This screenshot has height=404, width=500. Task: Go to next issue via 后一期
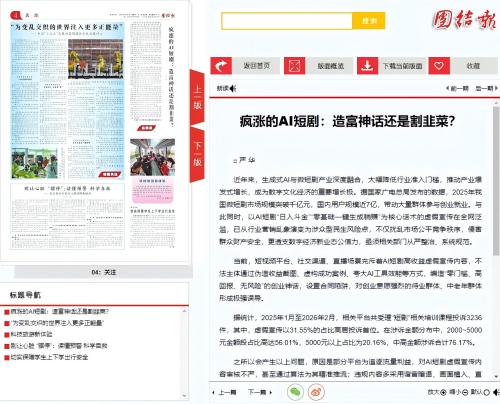(486, 88)
